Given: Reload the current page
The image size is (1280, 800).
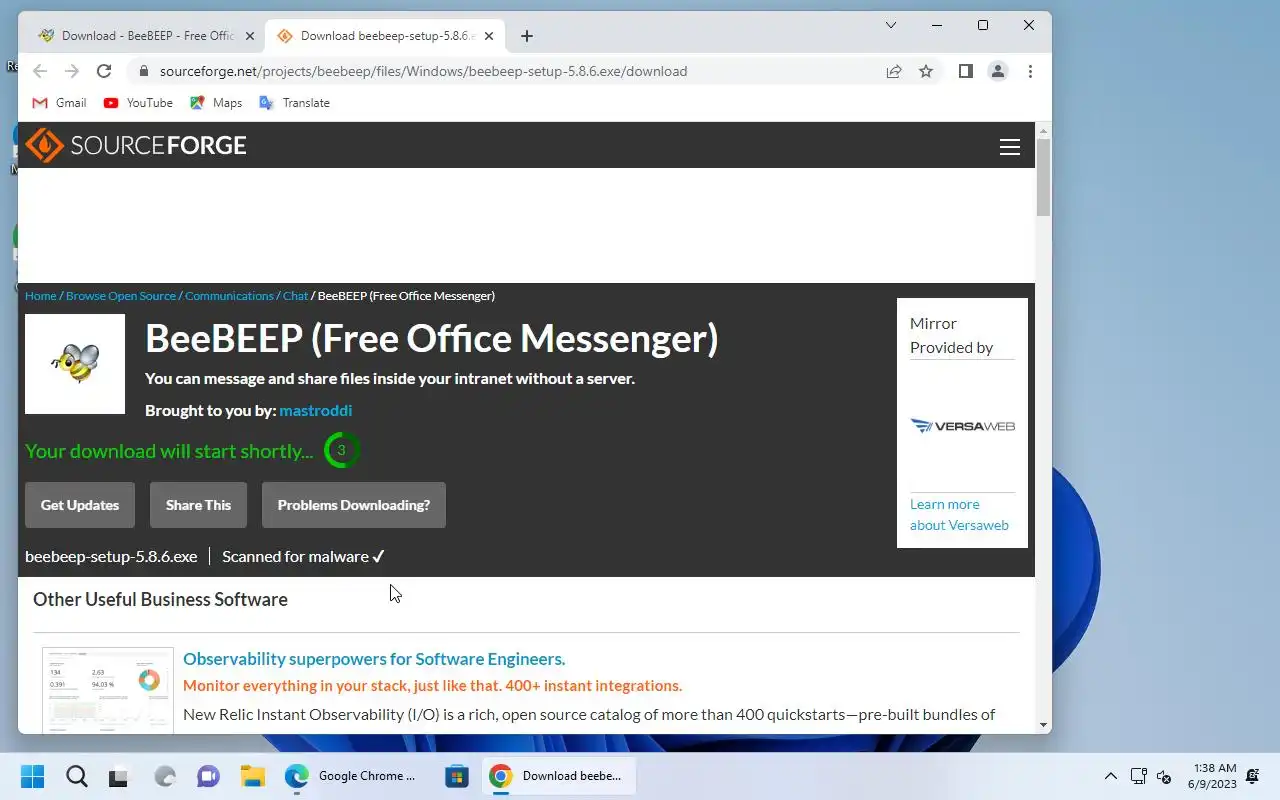Looking at the screenshot, I should (x=104, y=71).
